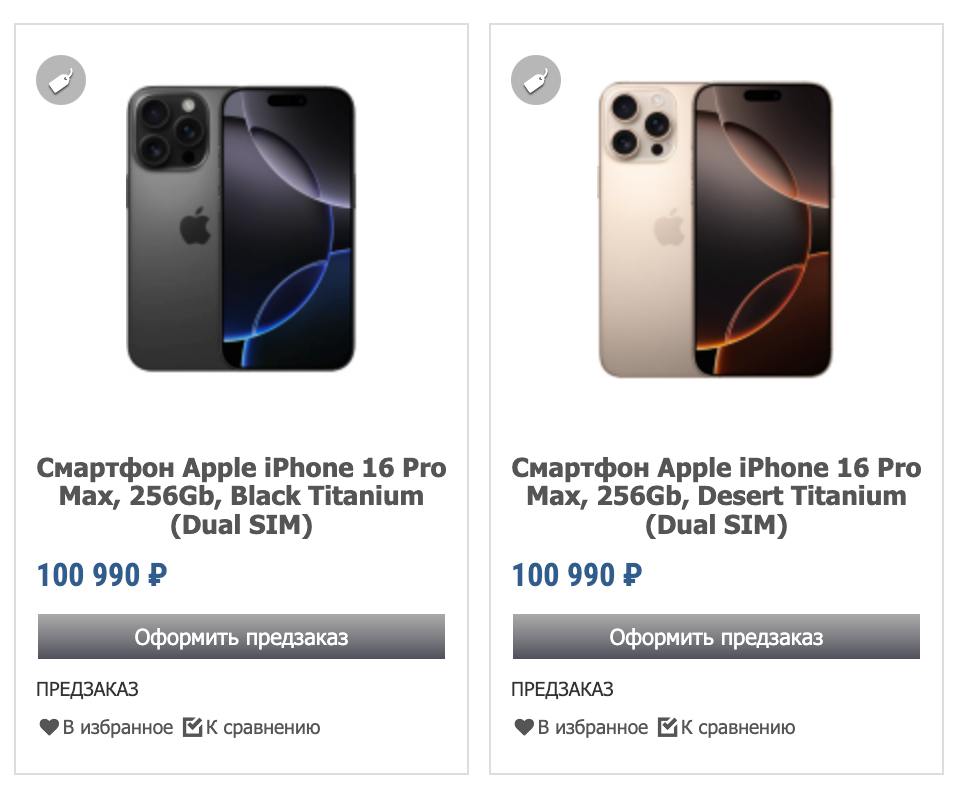Click the 100 990 ₽ price of Black Titanium
The image size is (966, 792).
102,576
